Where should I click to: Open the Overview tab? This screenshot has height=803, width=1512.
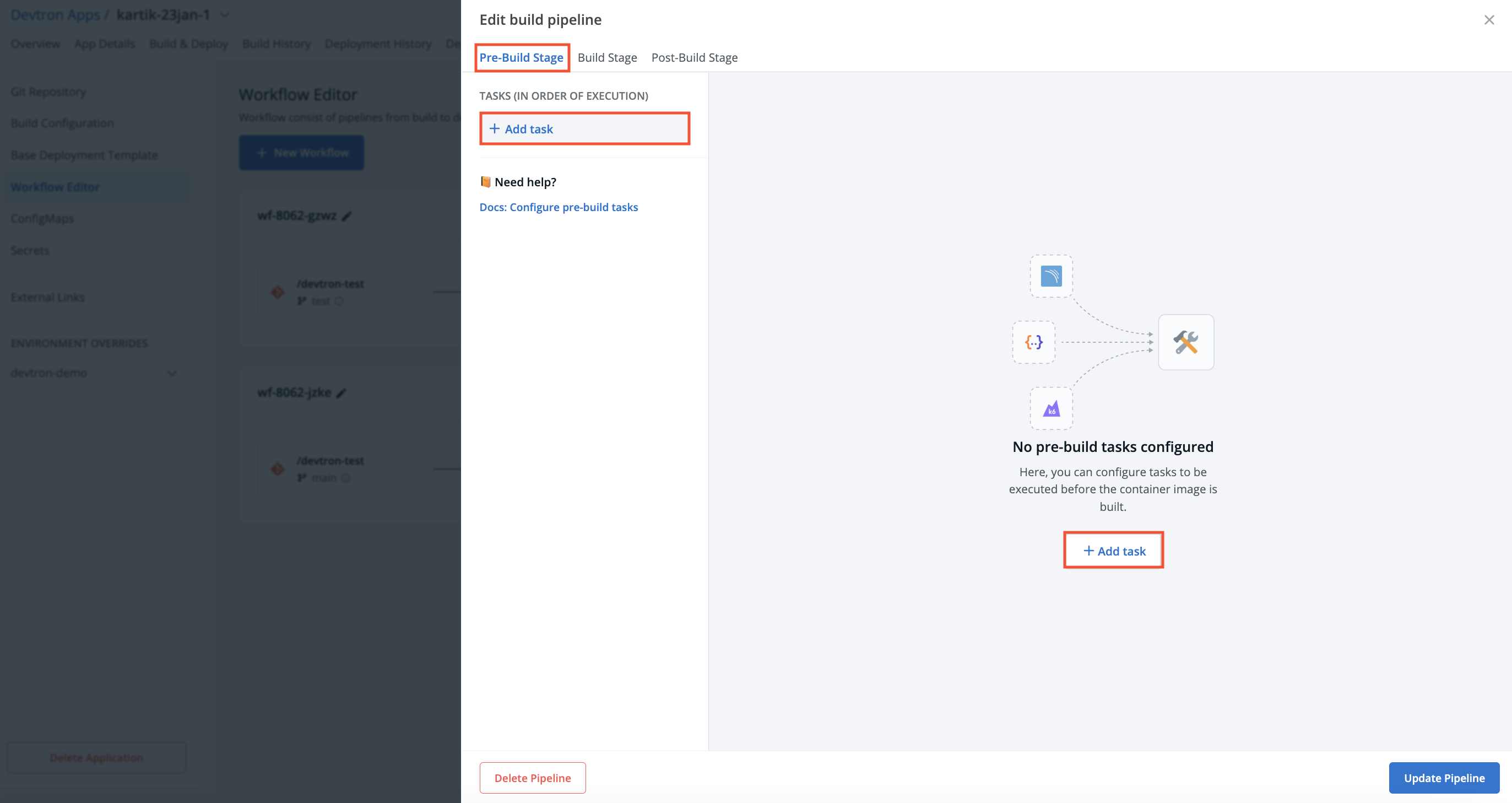35,44
